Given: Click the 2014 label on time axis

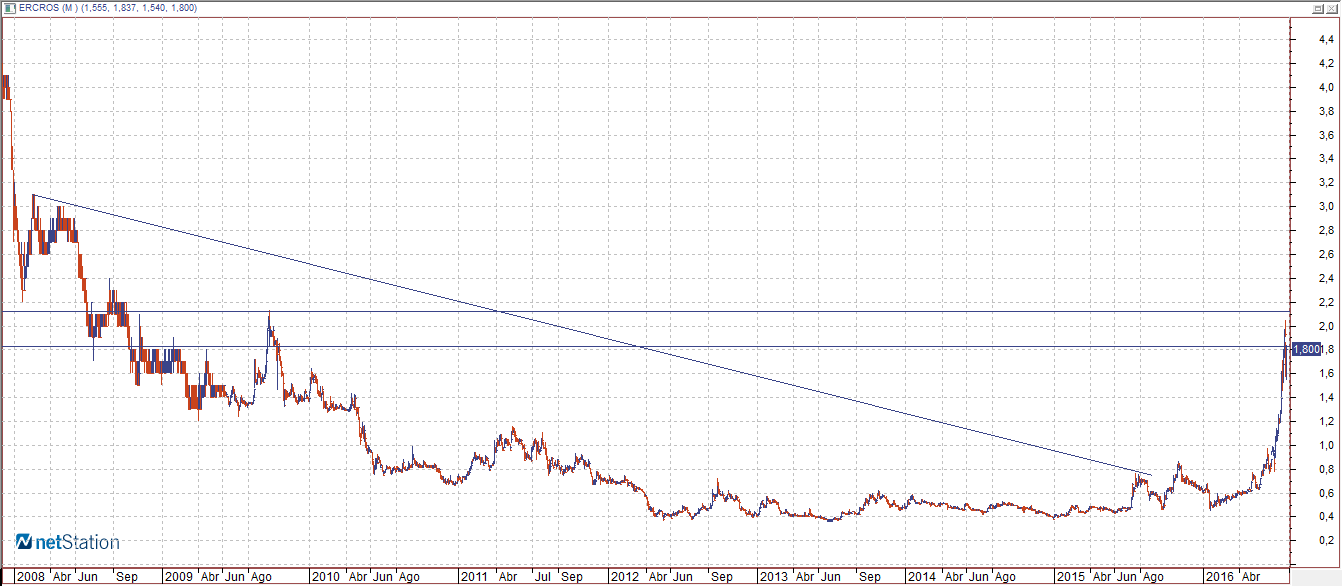Looking at the screenshot, I should click(921, 577).
